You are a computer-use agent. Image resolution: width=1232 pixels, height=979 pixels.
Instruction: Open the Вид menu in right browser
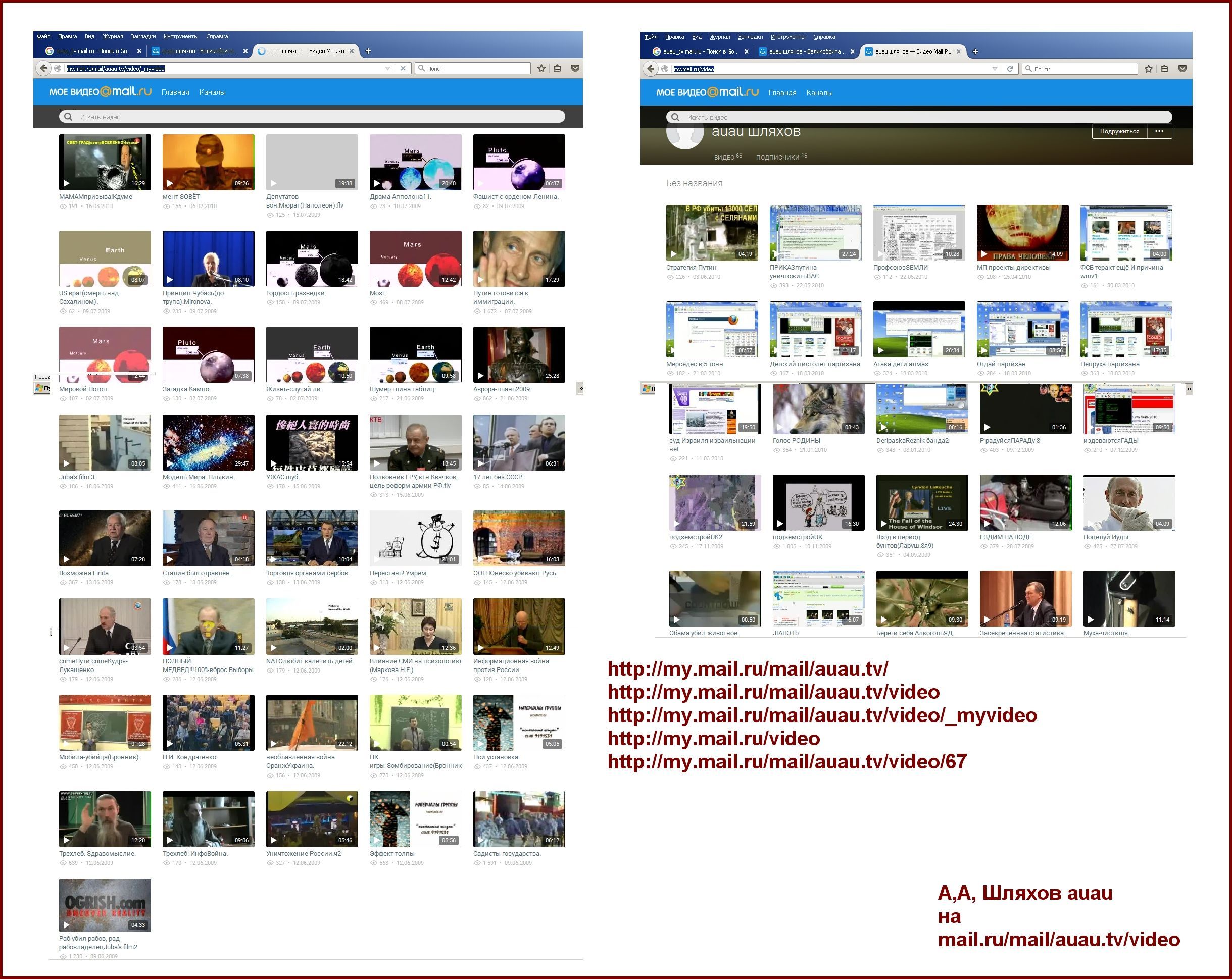[697, 37]
